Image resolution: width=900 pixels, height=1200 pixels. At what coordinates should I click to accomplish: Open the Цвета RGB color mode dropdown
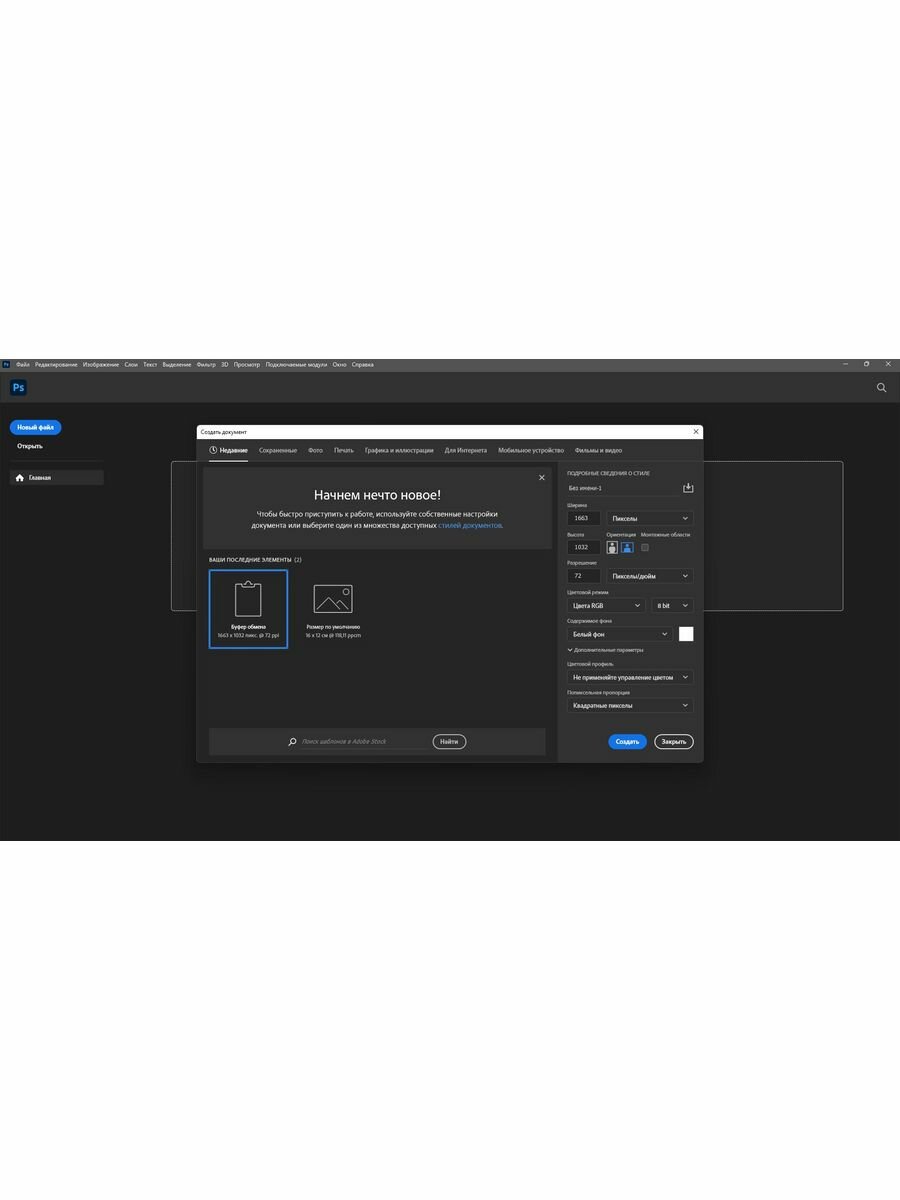pos(606,606)
